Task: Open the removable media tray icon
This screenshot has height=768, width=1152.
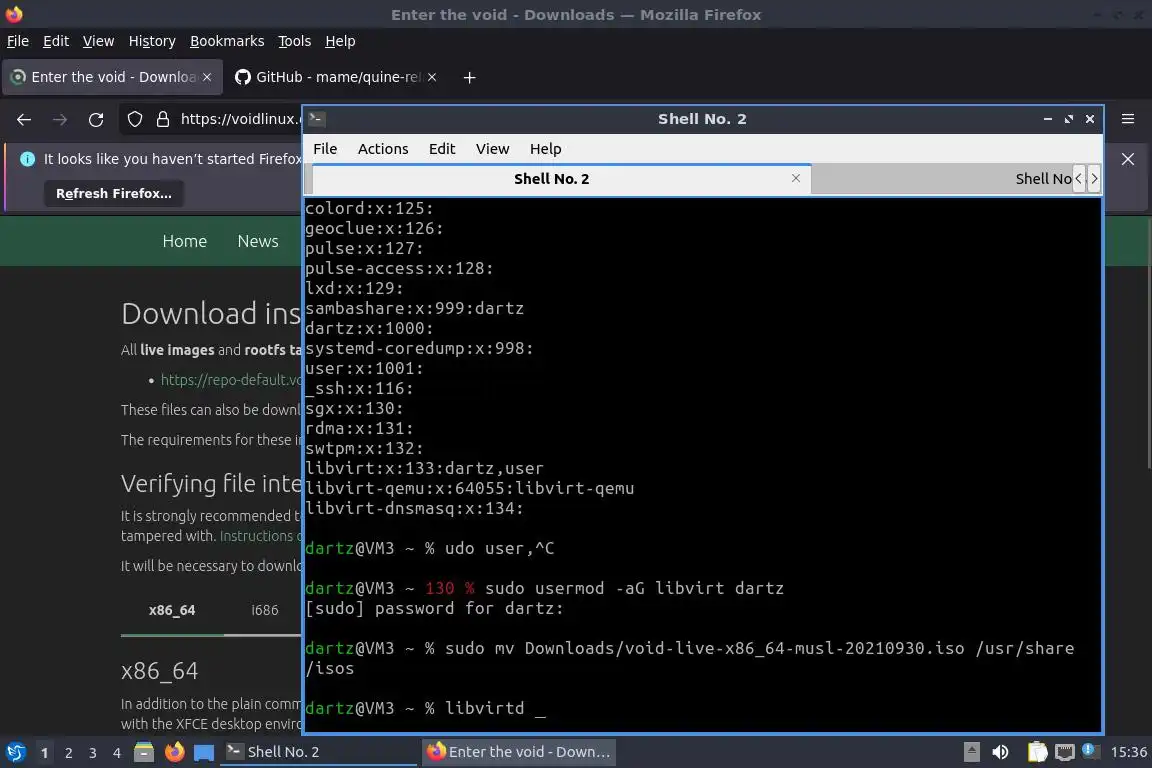Action: tap(971, 752)
